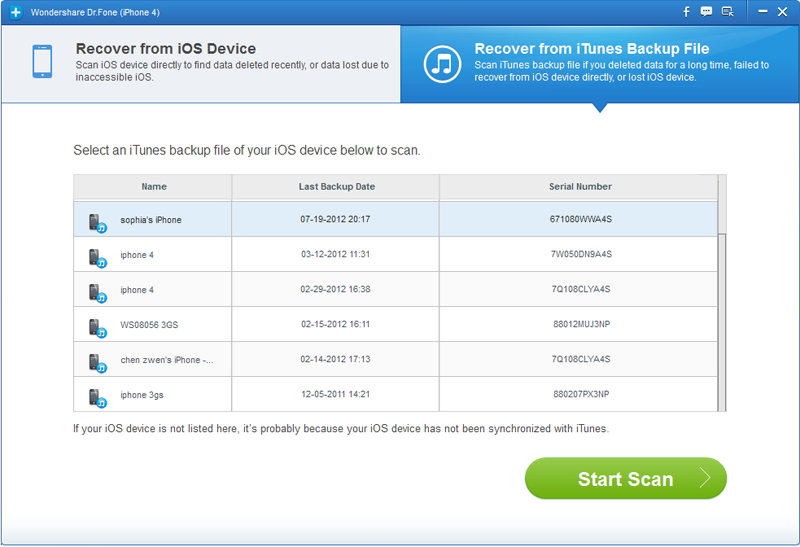Click the Dr.Fone plus logo icon
The height and width of the screenshot is (547, 800).
(x=14, y=12)
